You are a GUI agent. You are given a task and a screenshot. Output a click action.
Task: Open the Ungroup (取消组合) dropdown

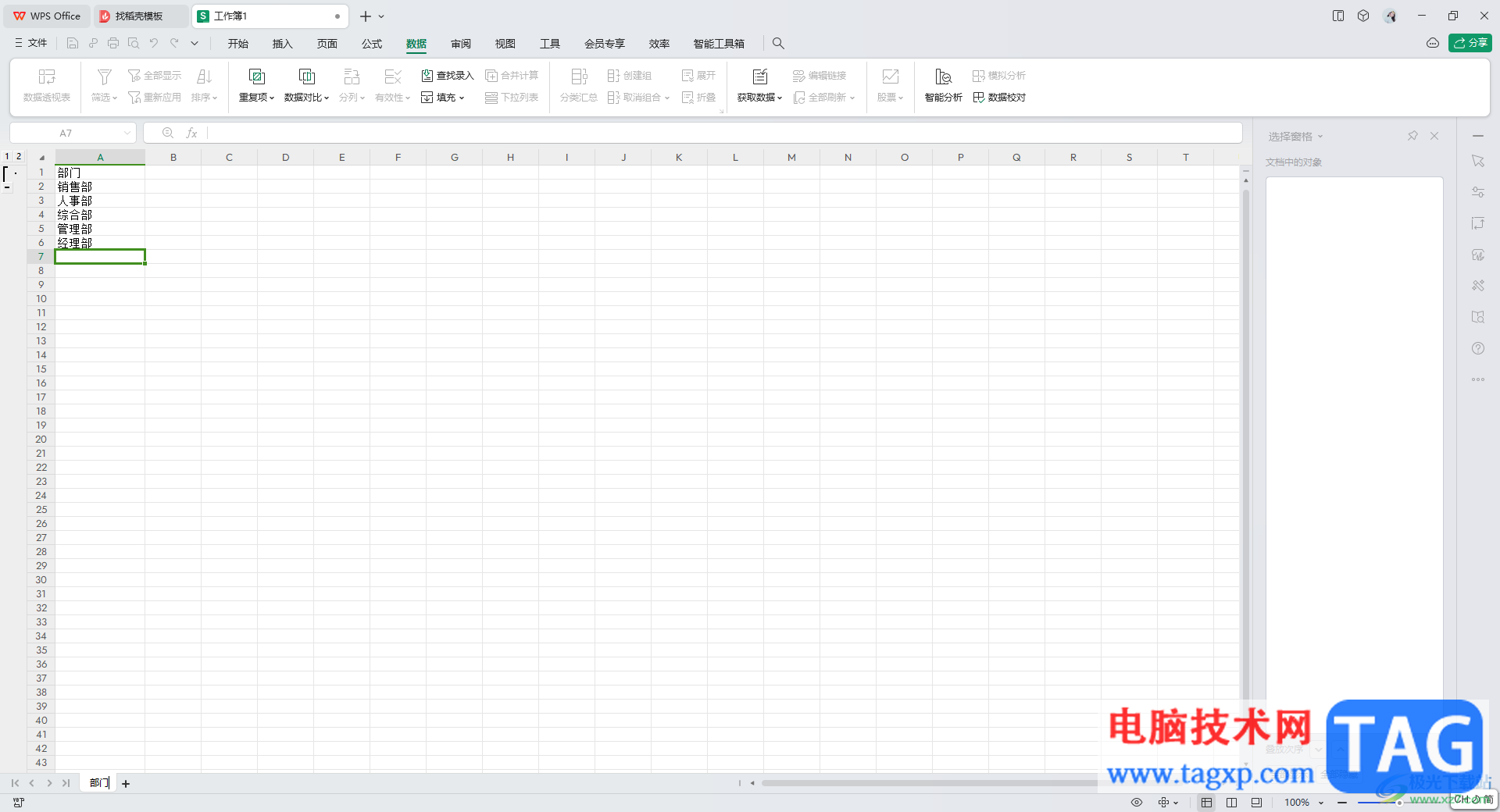tap(639, 98)
